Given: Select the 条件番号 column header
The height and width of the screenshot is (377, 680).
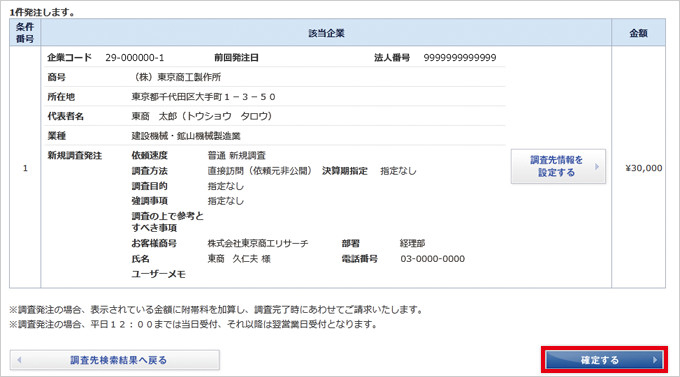Looking at the screenshot, I should click(x=25, y=33).
